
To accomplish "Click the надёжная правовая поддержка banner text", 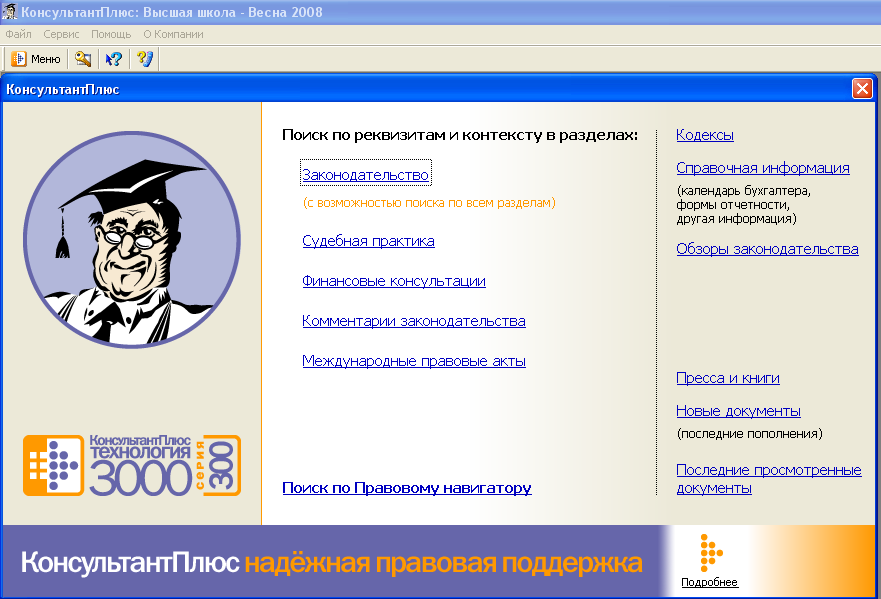I will click(x=443, y=563).
